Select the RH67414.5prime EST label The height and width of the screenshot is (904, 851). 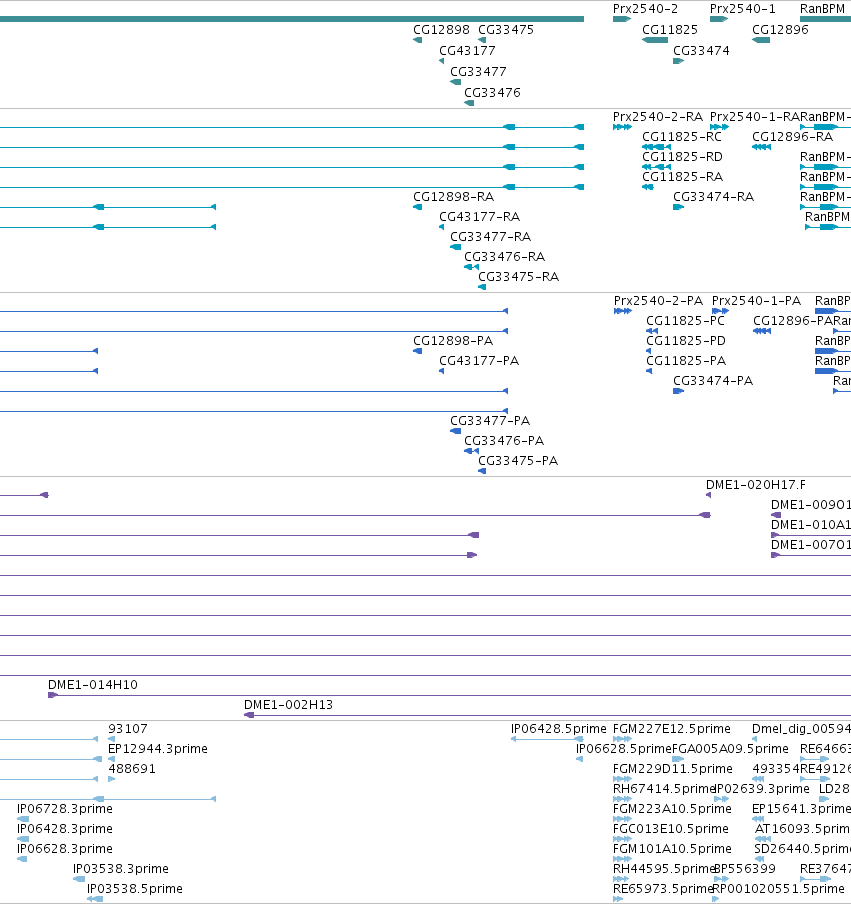[664, 789]
